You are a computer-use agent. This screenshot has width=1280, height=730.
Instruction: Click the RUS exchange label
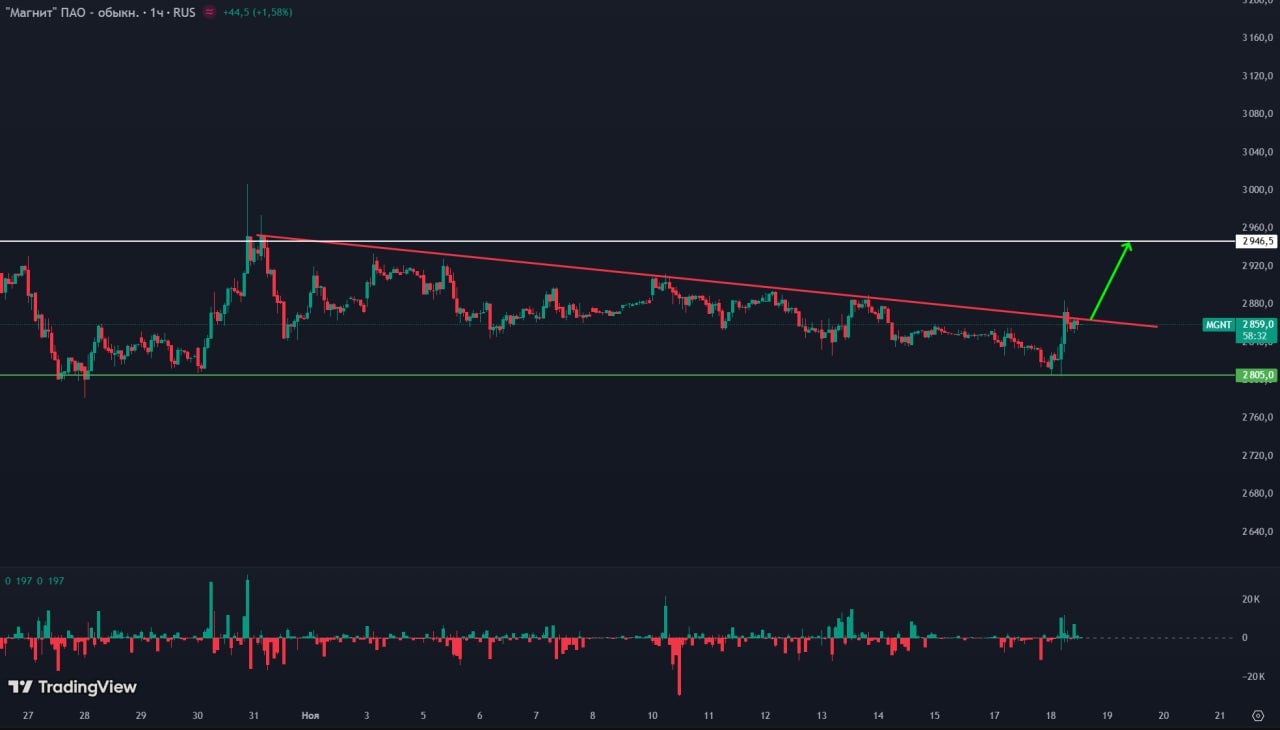(183, 13)
